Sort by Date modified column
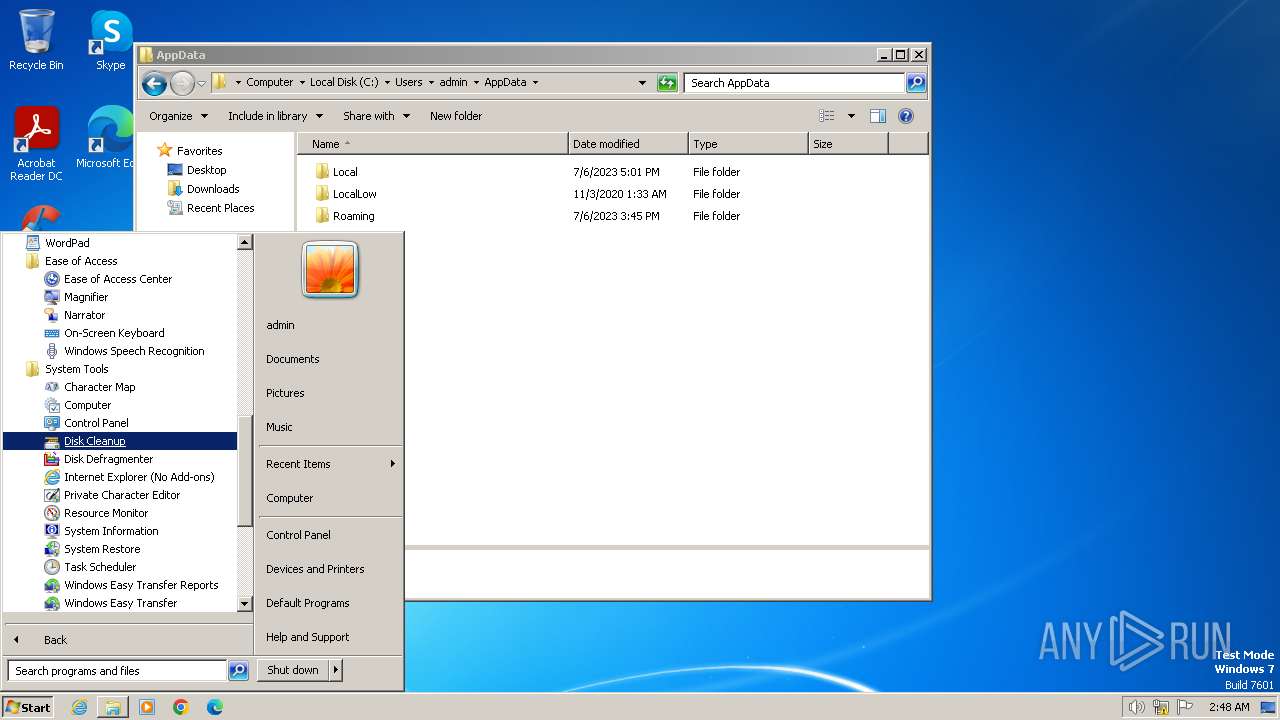This screenshot has height=720, width=1280. tap(628, 144)
